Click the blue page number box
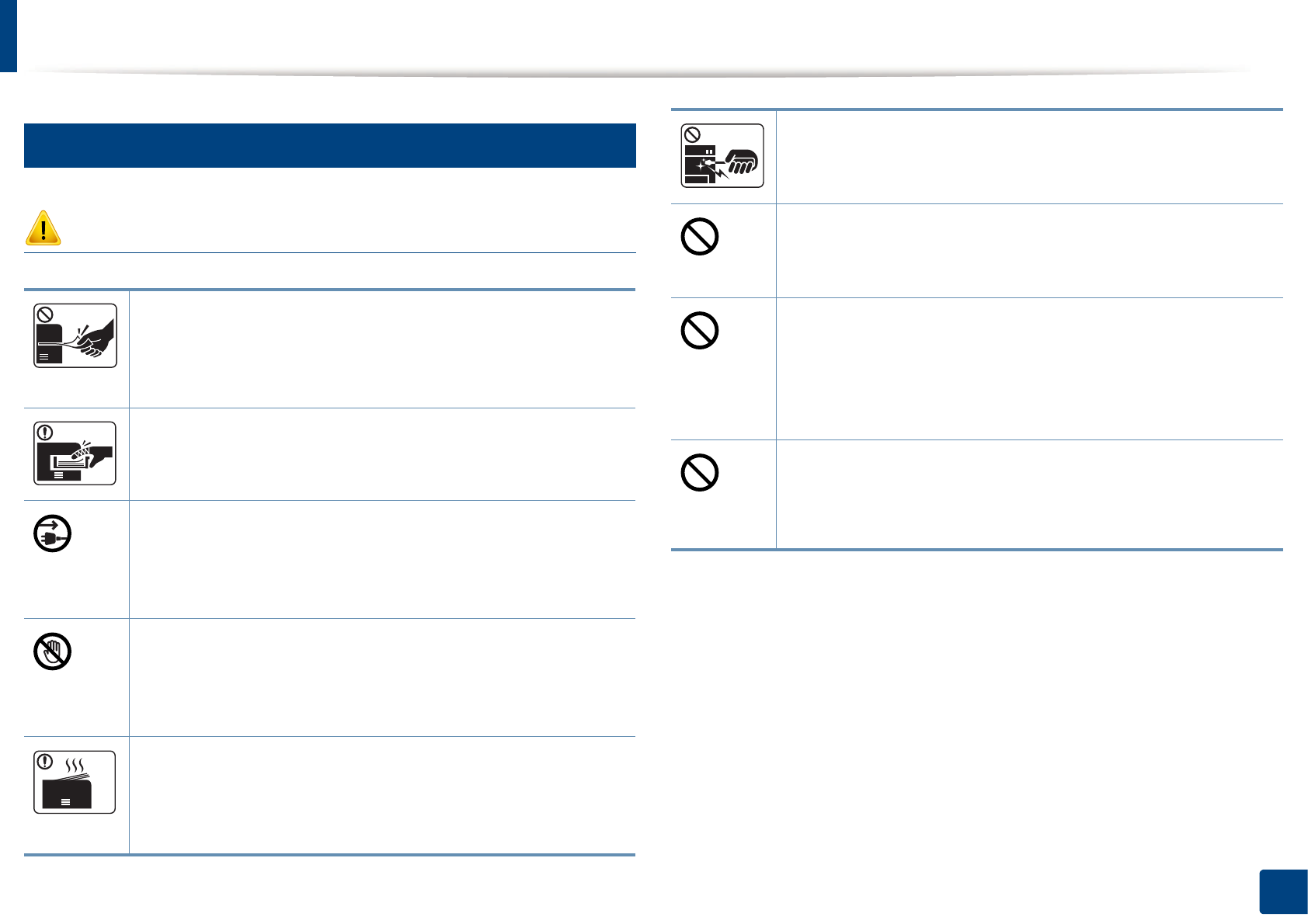This screenshot has width=1308, height=924. click(1282, 892)
